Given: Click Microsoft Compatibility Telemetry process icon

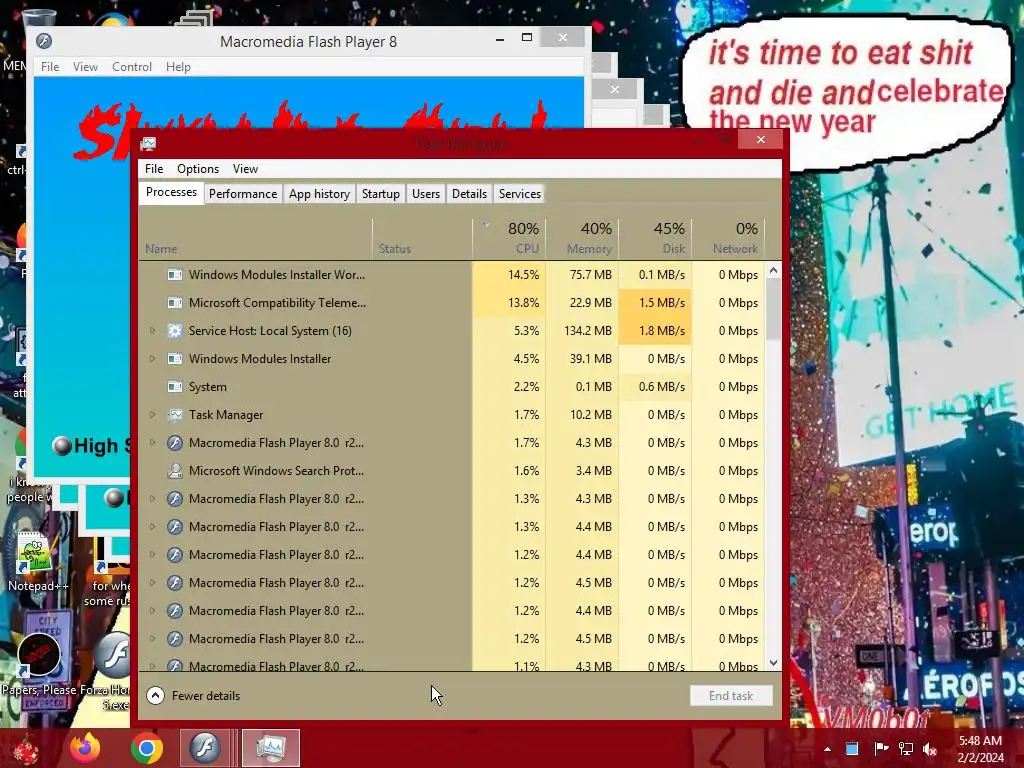Looking at the screenshot, I should tap(174, 303).
